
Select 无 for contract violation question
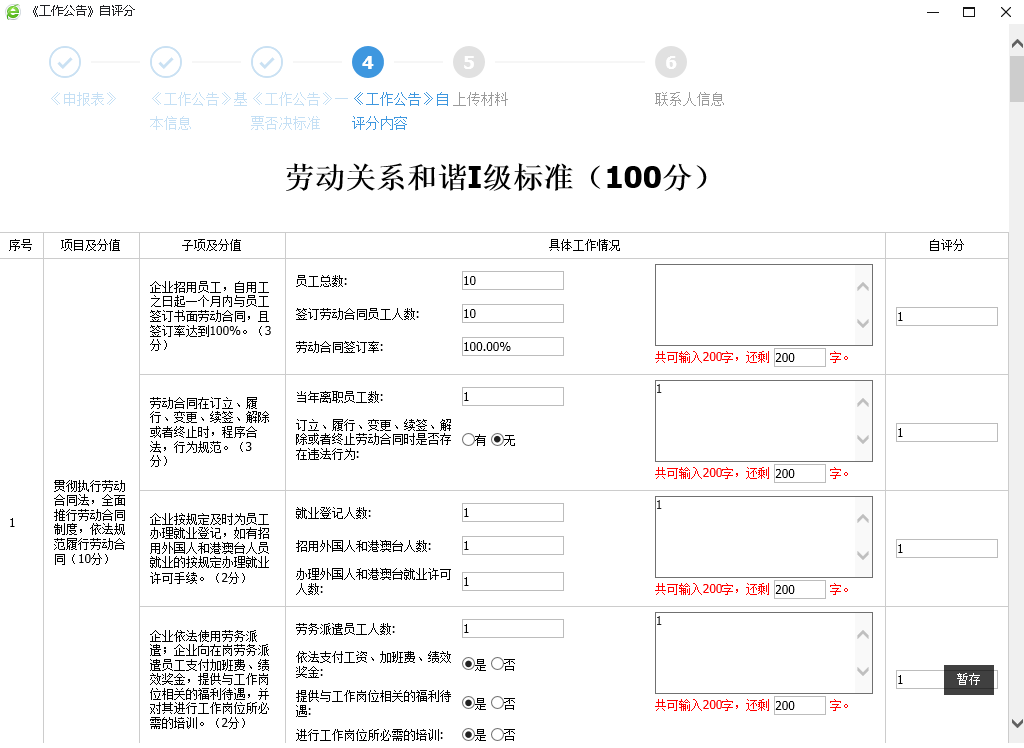pyautogui.click(x=497, y=440)
